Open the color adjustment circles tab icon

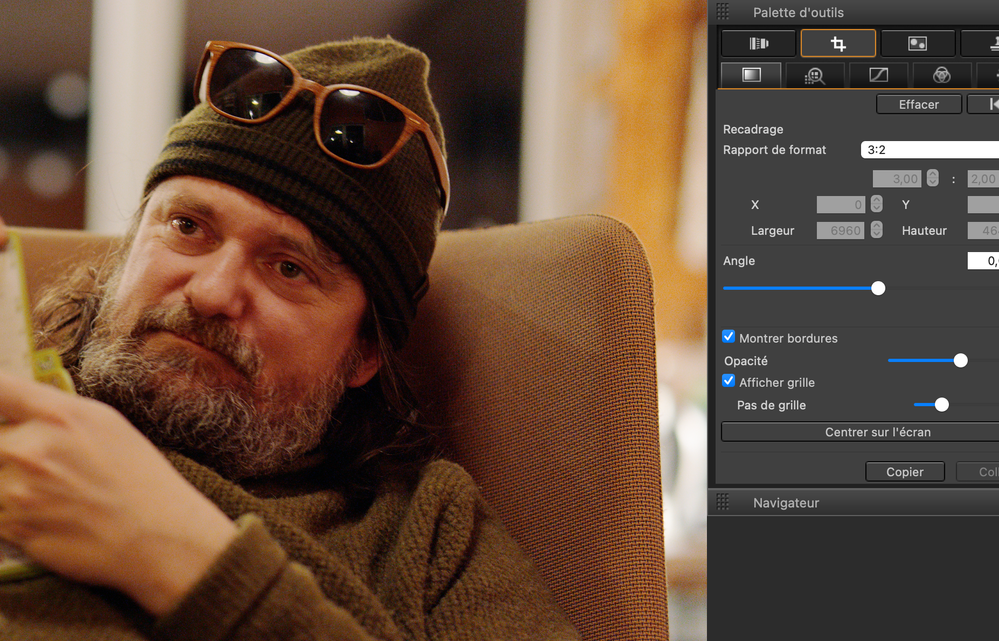(941, 75)
